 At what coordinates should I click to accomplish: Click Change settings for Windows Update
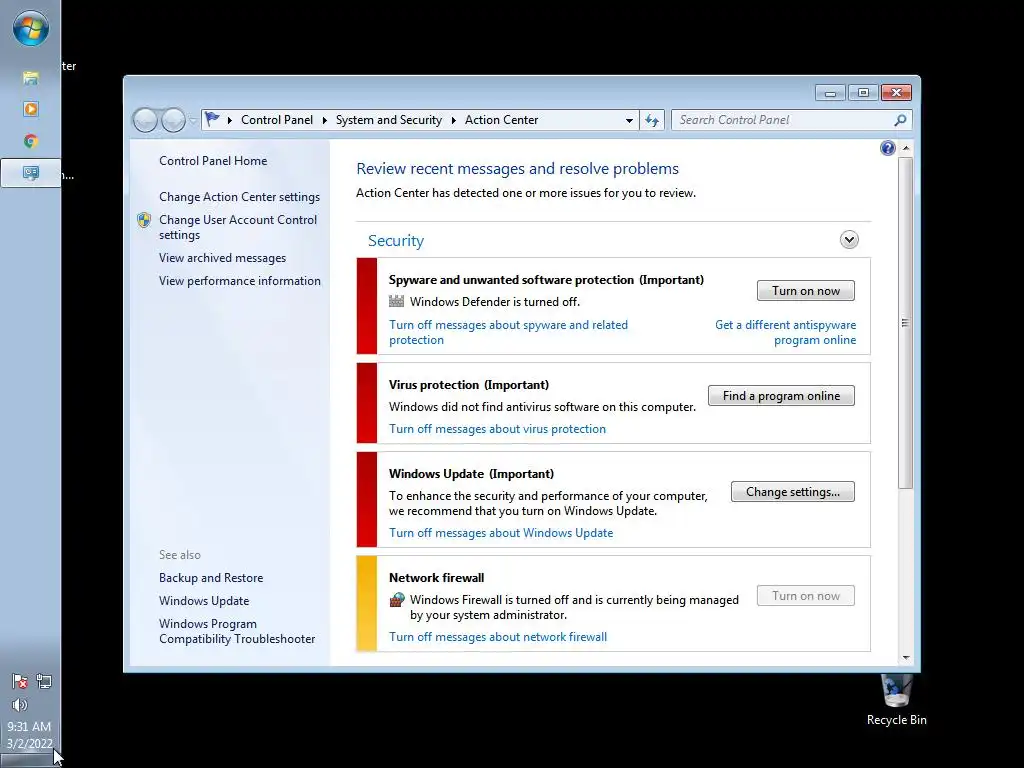tap(793, 492)
